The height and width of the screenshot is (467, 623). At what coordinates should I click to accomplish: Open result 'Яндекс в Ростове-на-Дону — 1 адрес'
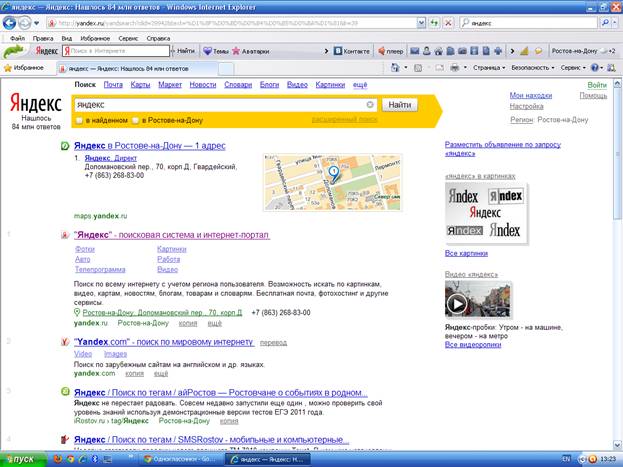[x=149, y=146]
